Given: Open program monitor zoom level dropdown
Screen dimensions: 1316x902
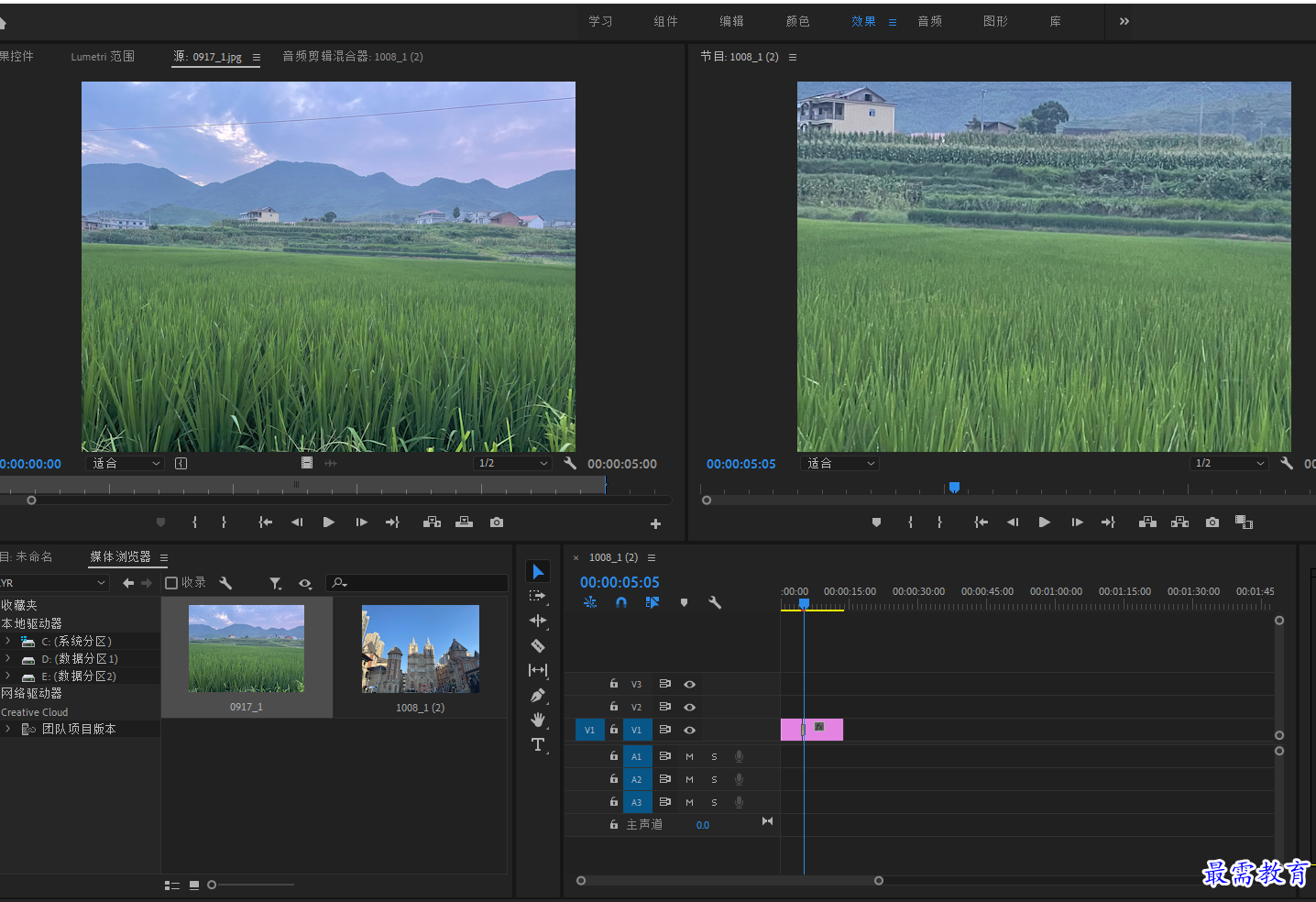Looking at the screenshot, I should (839, 464).
